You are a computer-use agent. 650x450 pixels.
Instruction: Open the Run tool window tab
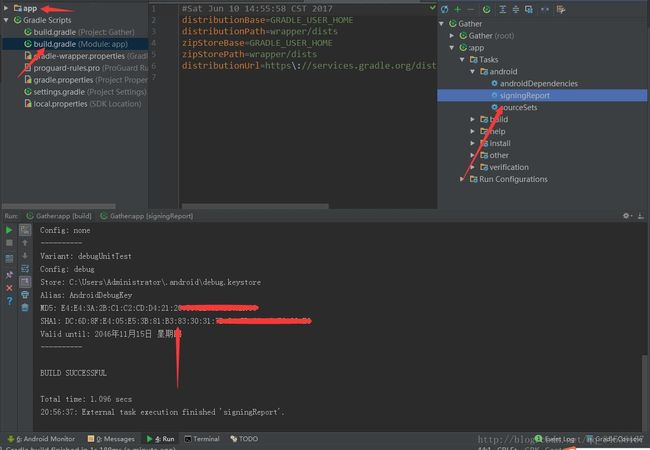pyautogui.click(x=160, y=439)
